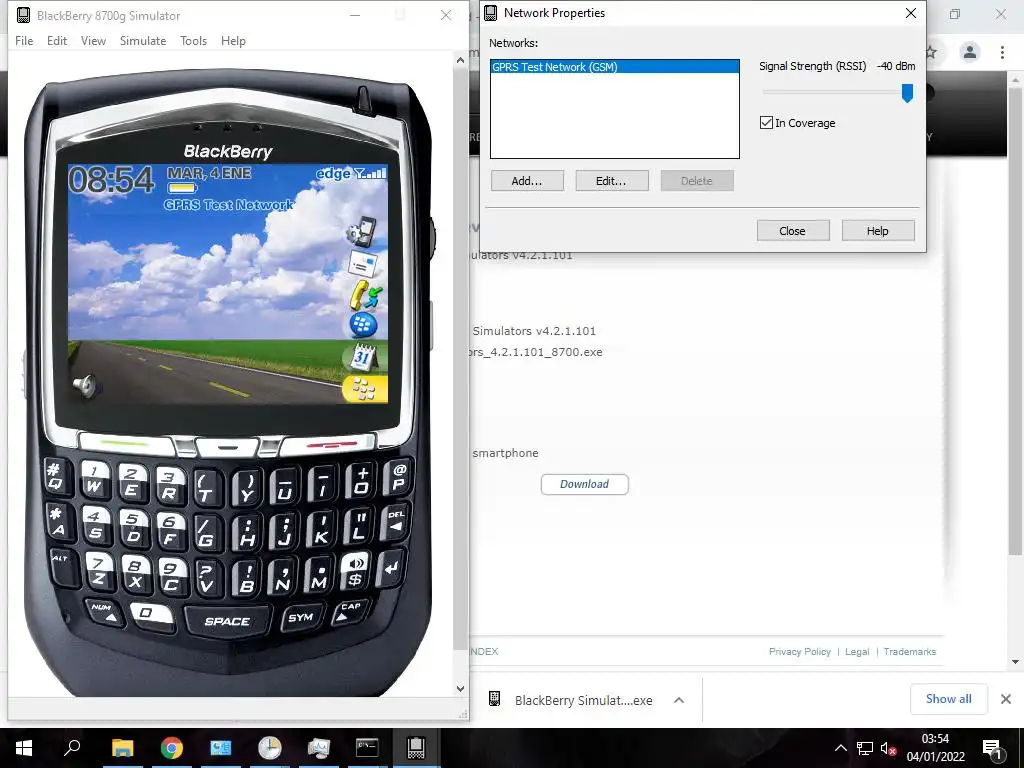Click the SPACE key on BlackBerry keyboard
Image resolution: width=1024 pixels, height=768 pixels.
coord(227,621)
